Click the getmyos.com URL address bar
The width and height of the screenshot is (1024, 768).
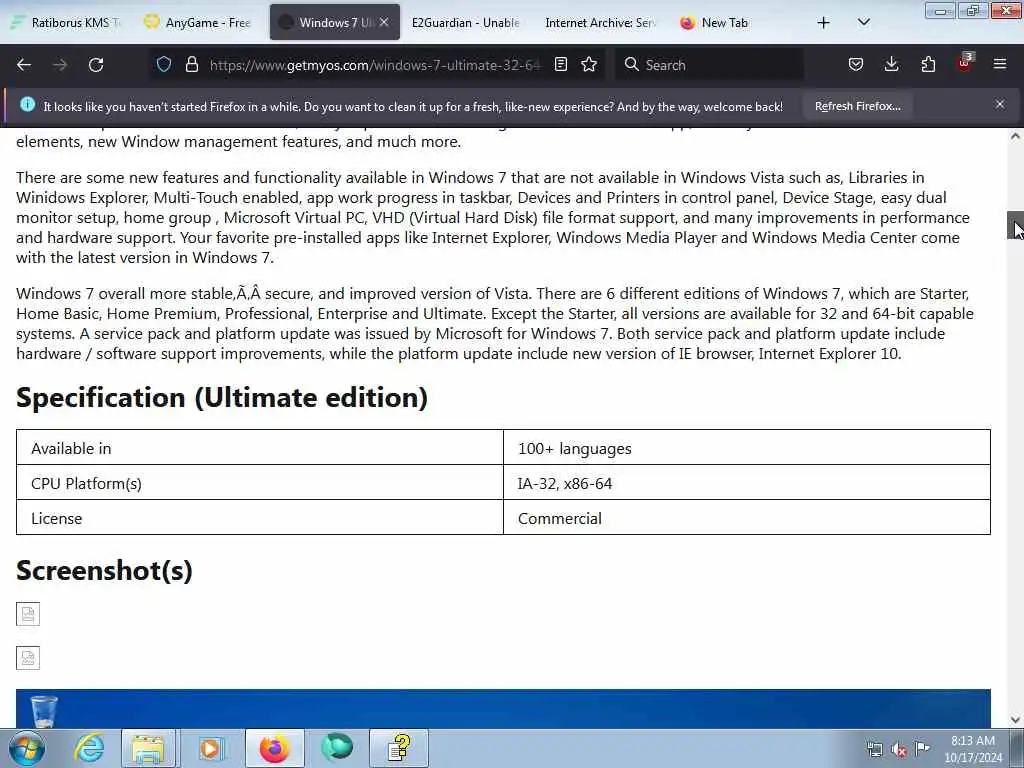tap(375, 65)
